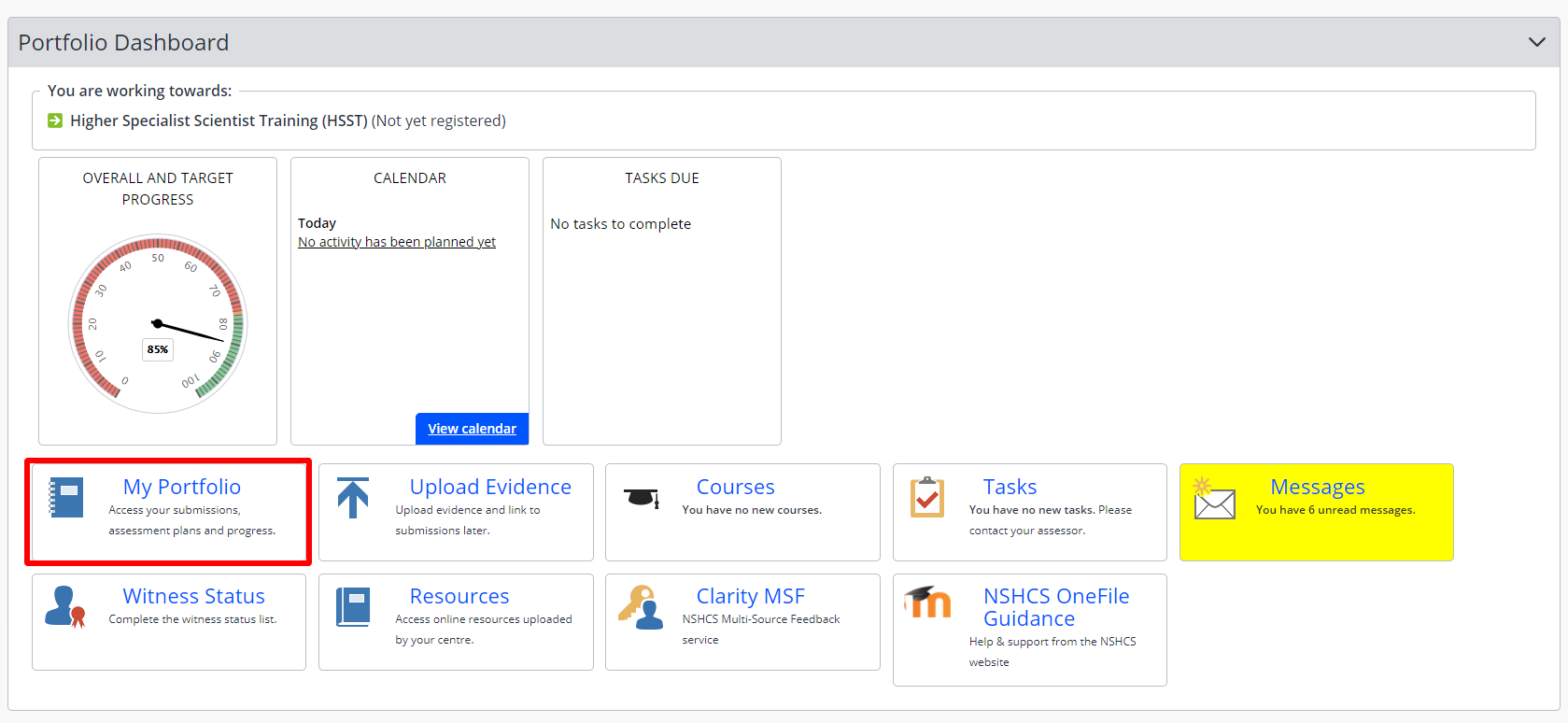This screenshot has width=1568, height=723.
Task: Select the Higher Specialist Scientist Training qualification
Action: point(219,120)
